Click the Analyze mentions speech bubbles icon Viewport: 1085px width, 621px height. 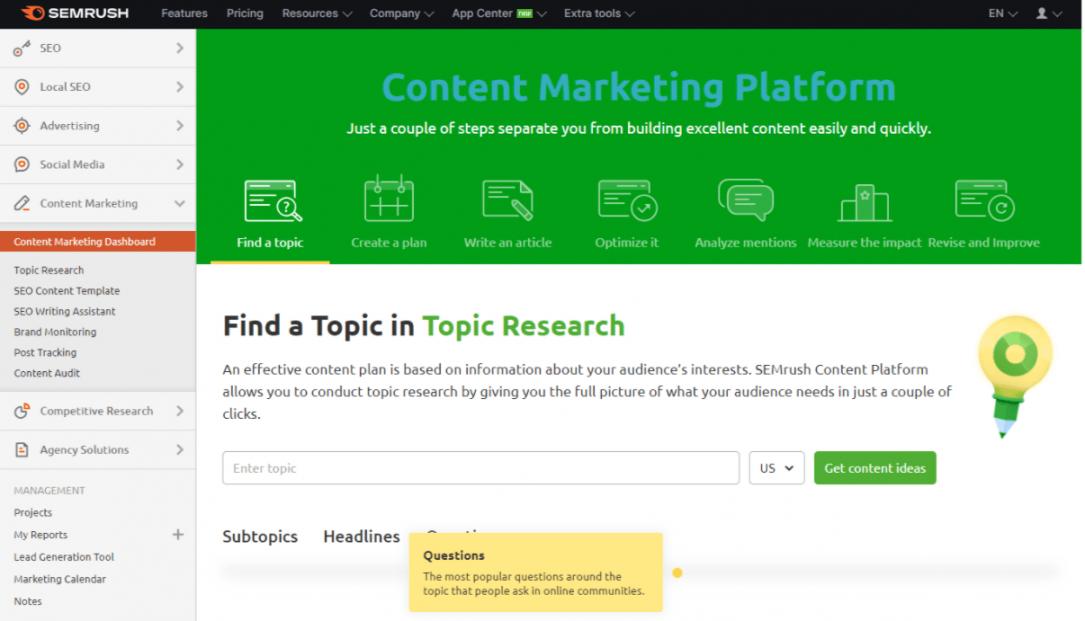point(745,200)
